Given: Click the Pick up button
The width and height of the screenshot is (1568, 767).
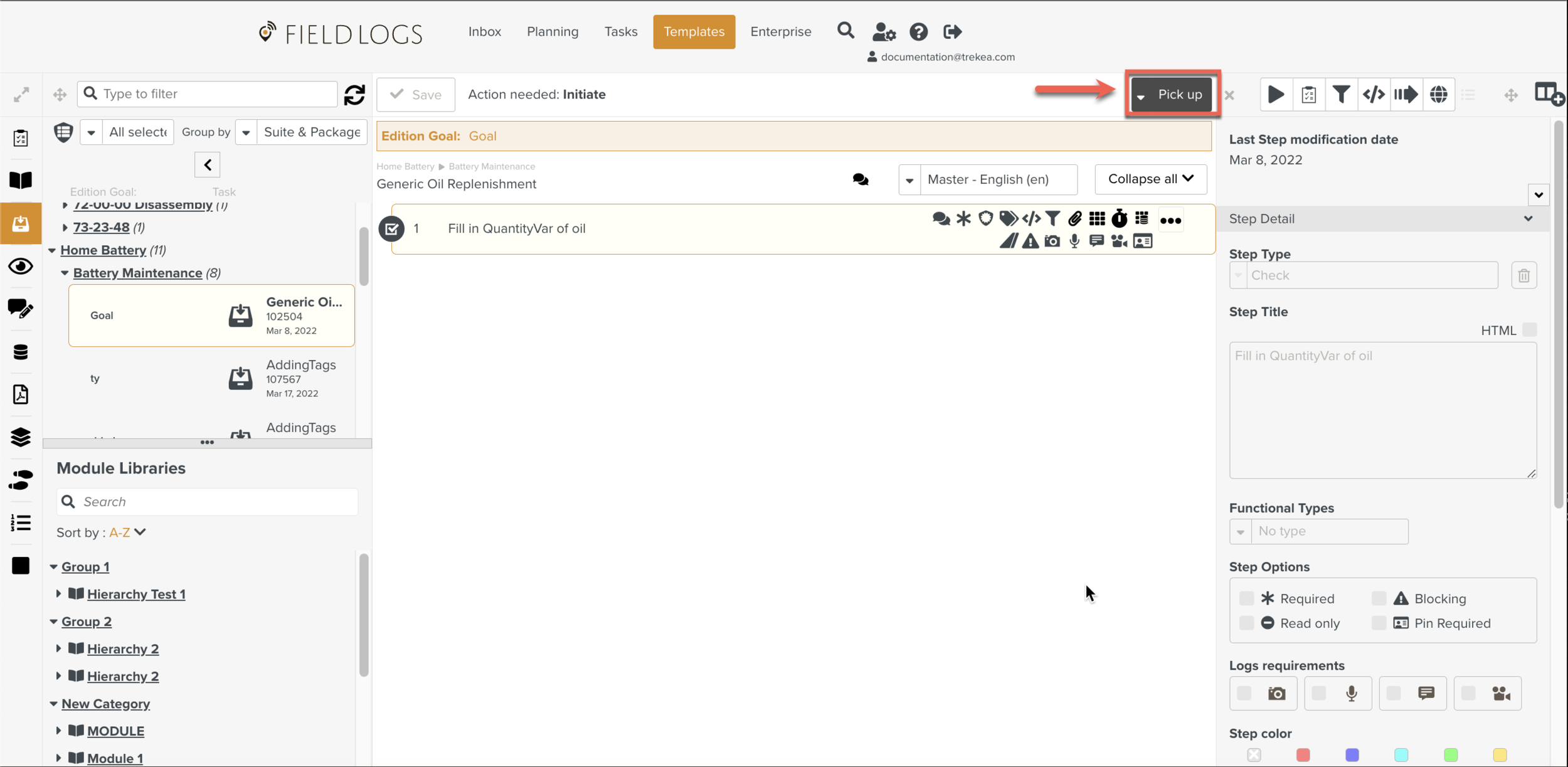Looking at the screenshot, I should (1179, 95).
